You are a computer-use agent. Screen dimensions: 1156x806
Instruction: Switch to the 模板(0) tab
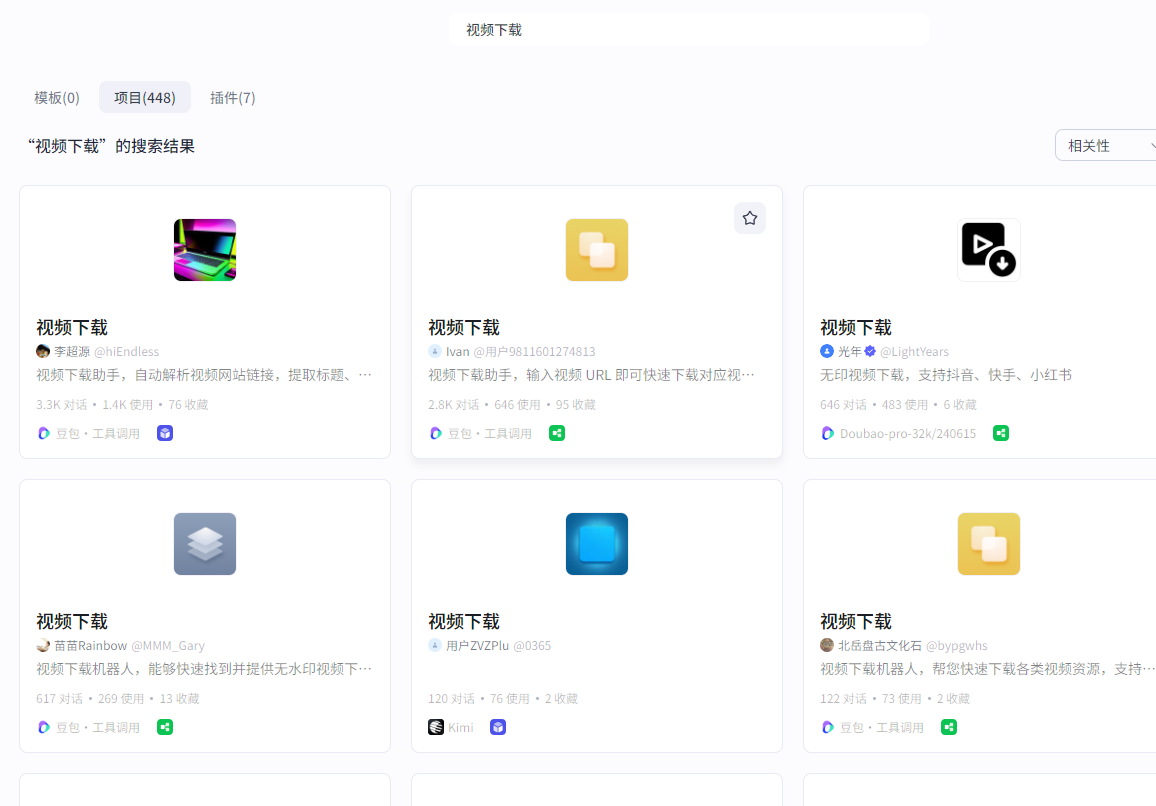57,97
